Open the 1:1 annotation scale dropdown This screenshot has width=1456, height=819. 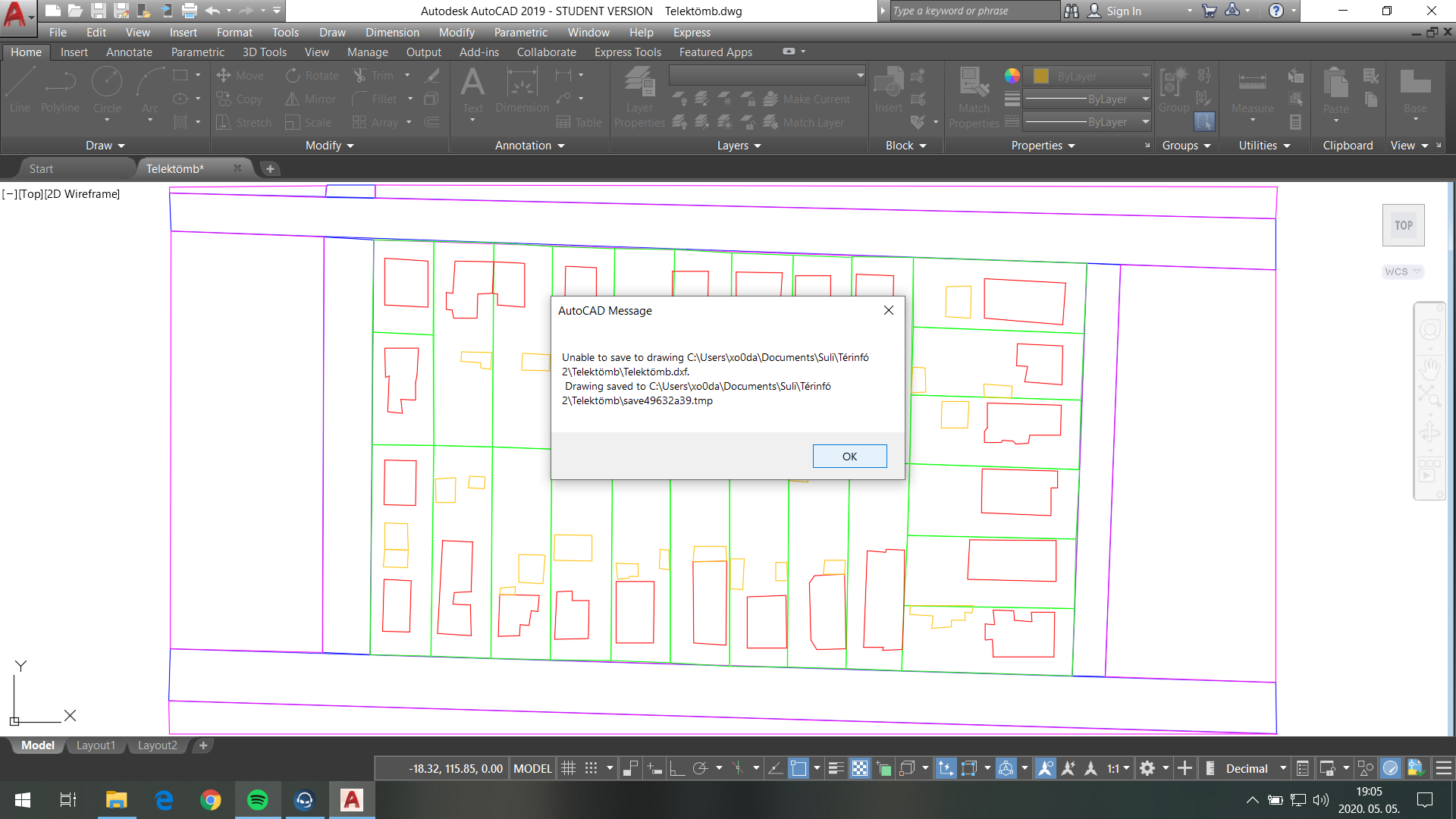click(1118, 768)
